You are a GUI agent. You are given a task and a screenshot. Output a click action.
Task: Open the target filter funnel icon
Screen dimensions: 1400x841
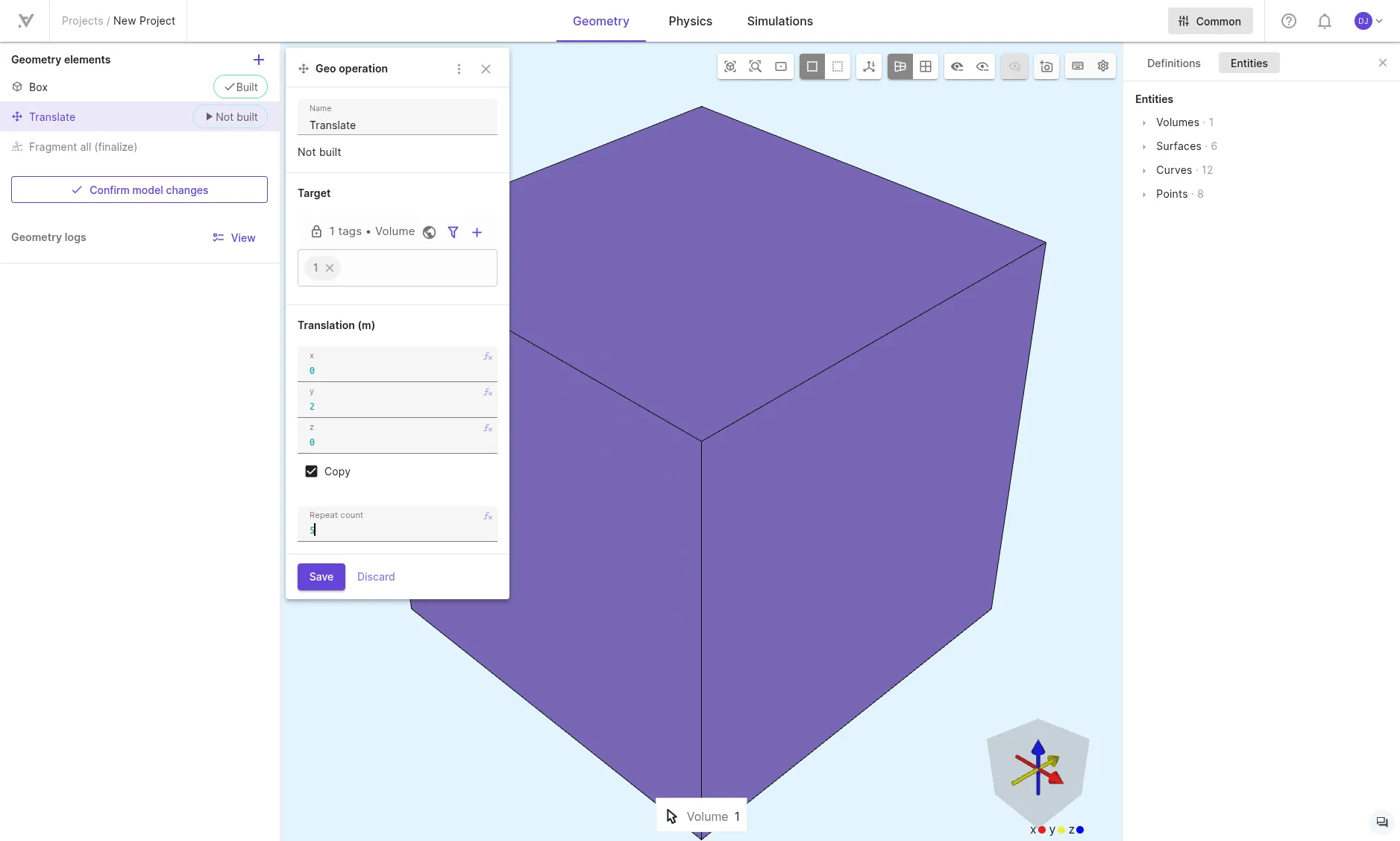(453, 232)
